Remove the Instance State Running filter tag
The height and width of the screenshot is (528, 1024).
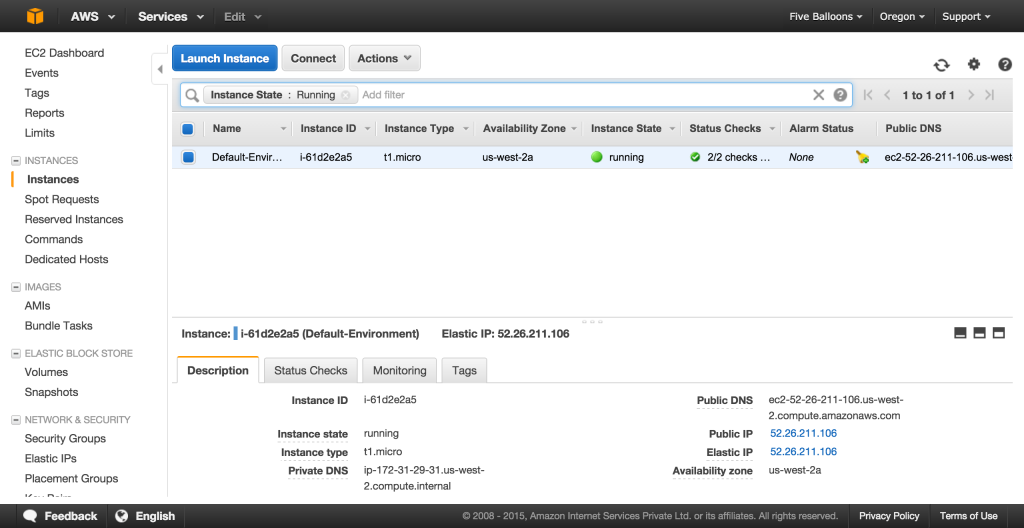(x=345, y=95)
